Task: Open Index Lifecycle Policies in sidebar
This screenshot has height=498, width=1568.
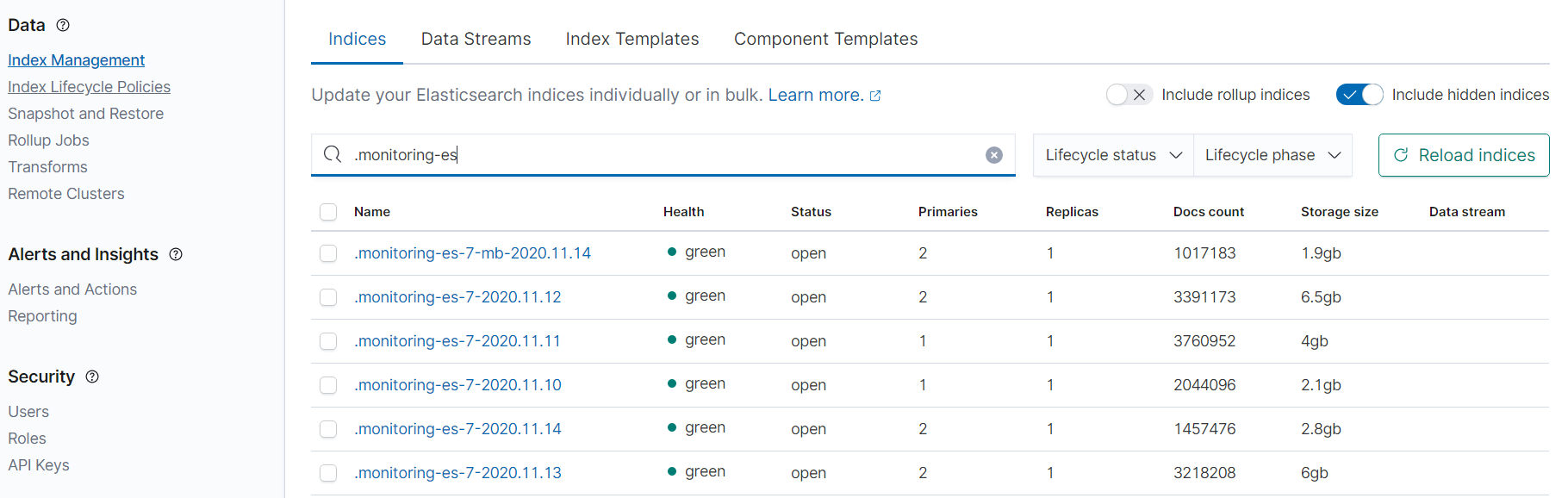Action: click(89, 87)
